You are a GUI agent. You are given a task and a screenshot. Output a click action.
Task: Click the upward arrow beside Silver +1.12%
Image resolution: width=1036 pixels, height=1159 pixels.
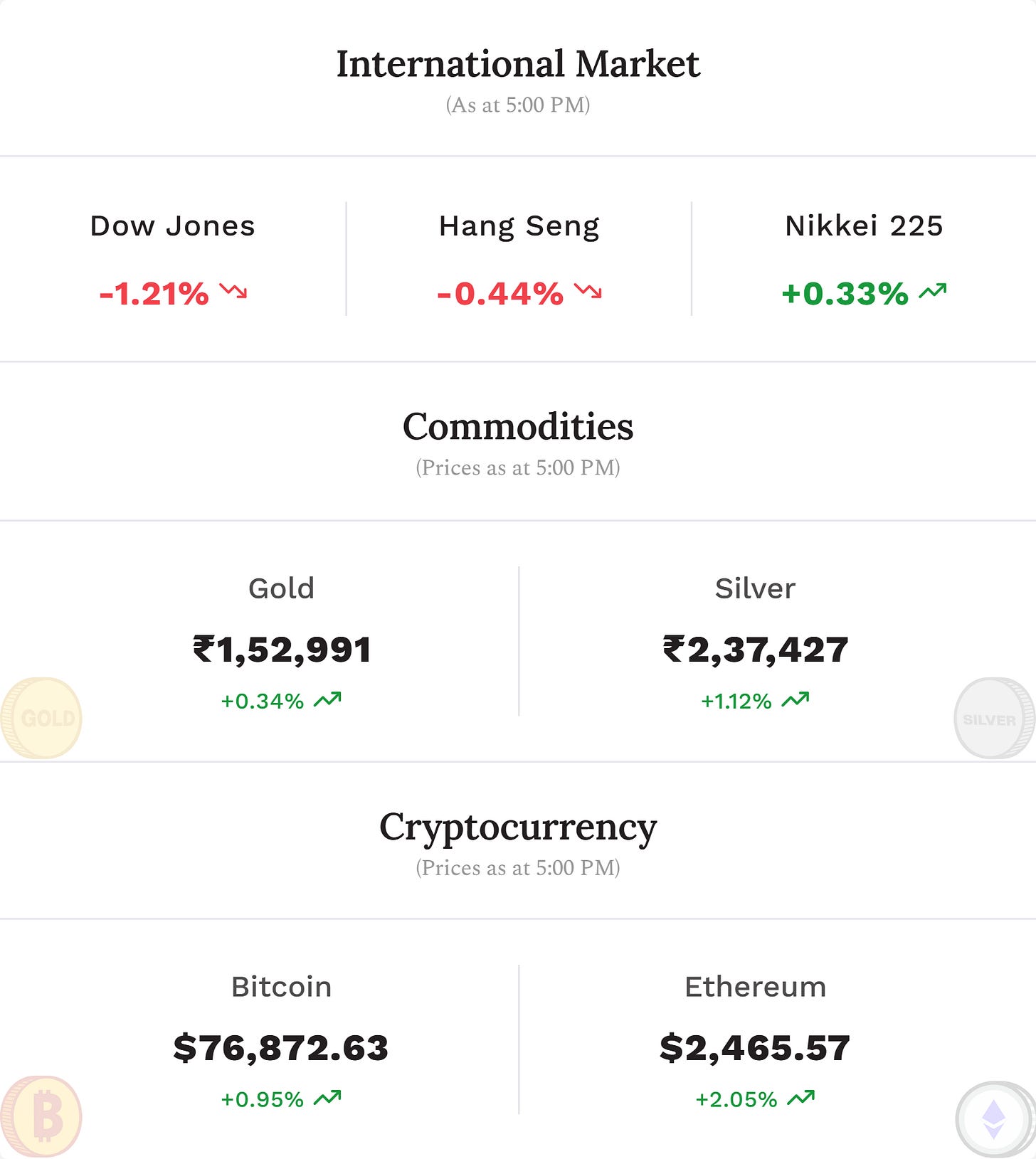click(x=795, y=699)
